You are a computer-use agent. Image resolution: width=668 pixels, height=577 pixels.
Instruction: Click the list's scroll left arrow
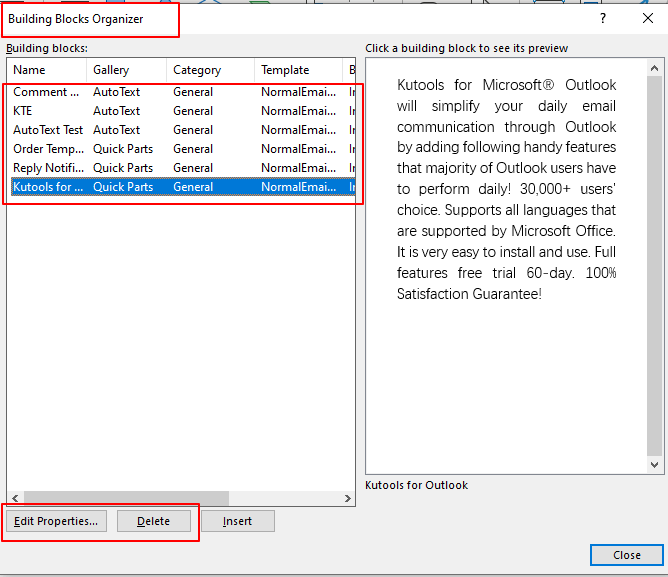tap(15, 498)
